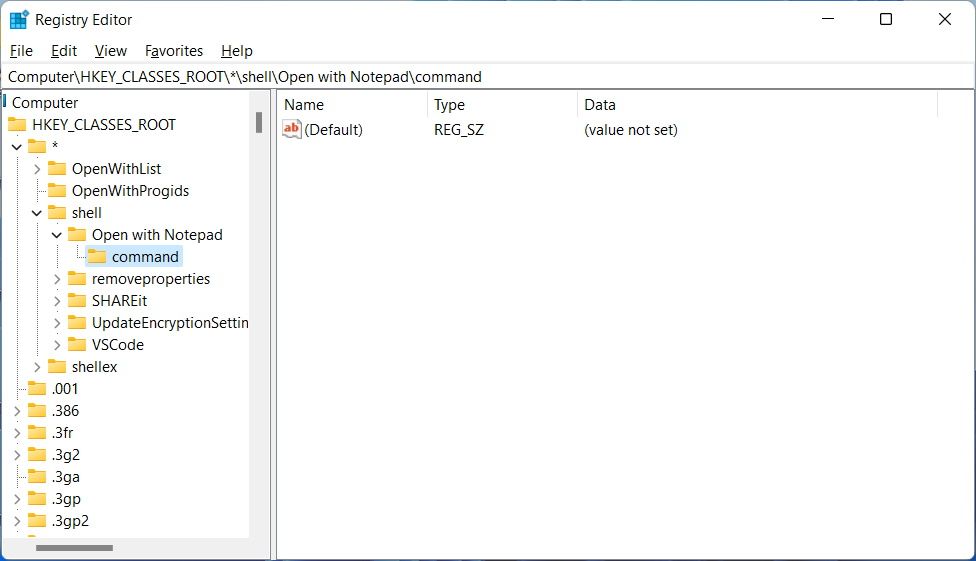Open the Edit menu
The height and width of the screenshot is (561, 976).
(64, 51)
